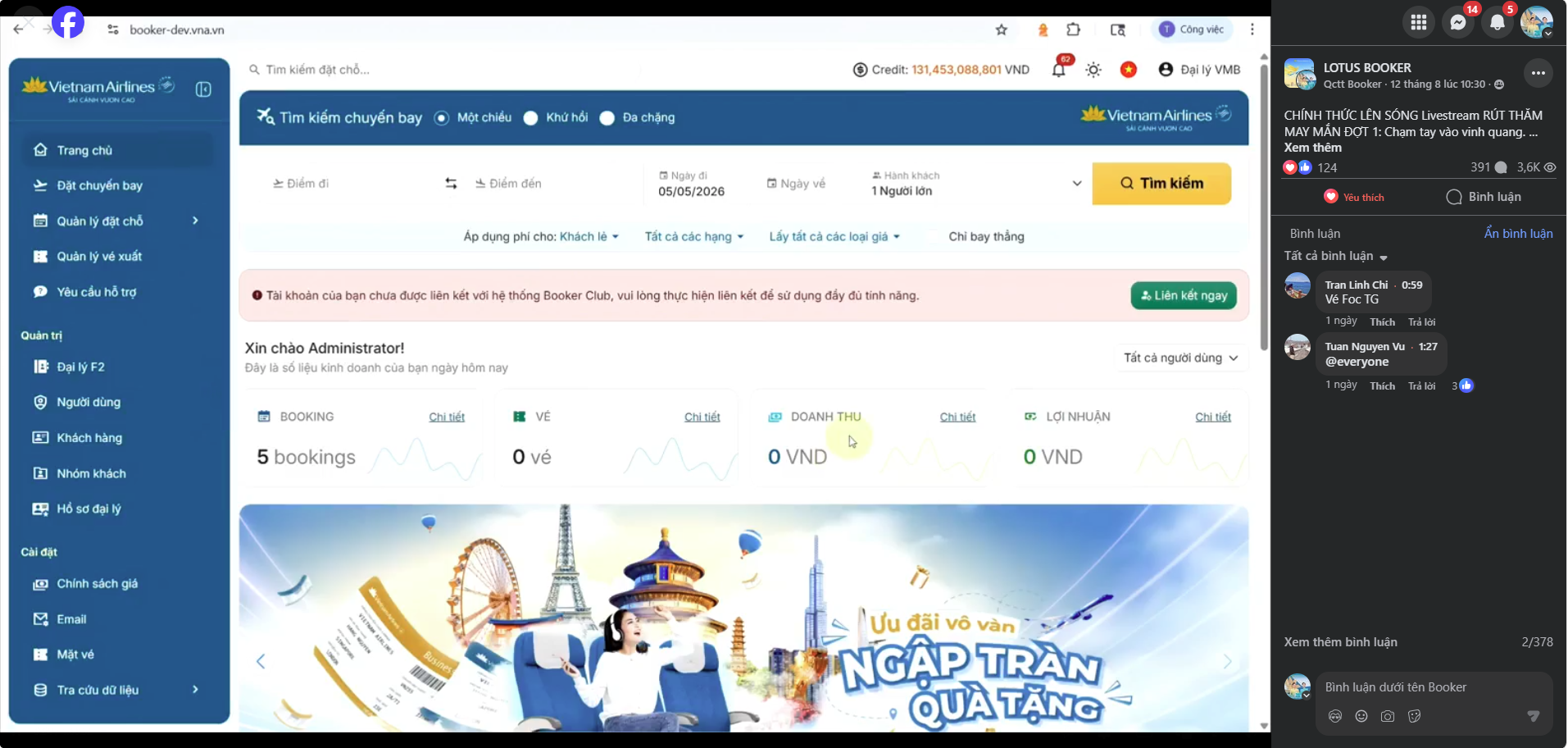Click Ẩn bình luận link
1568x748 pixels.
1518,234
